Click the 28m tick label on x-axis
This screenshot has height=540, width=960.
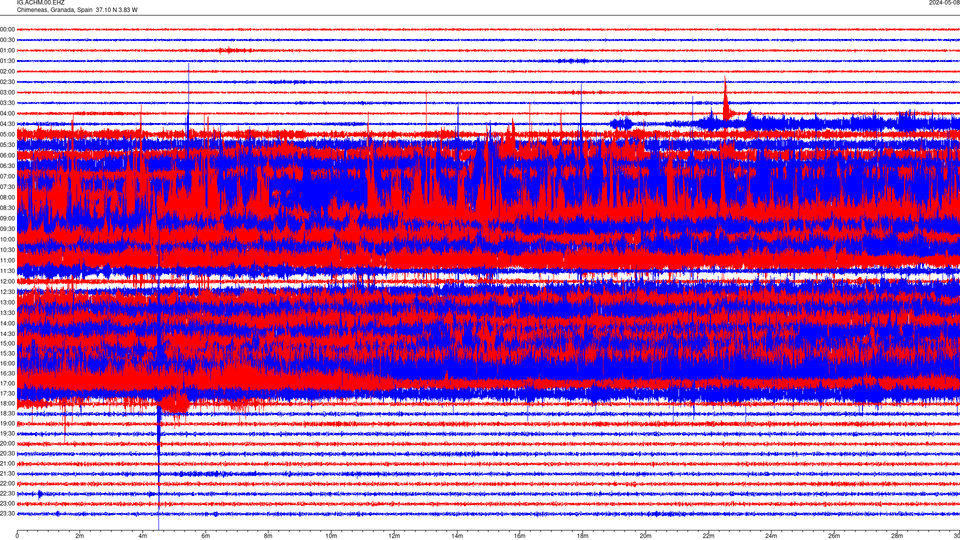coord(897,536)
